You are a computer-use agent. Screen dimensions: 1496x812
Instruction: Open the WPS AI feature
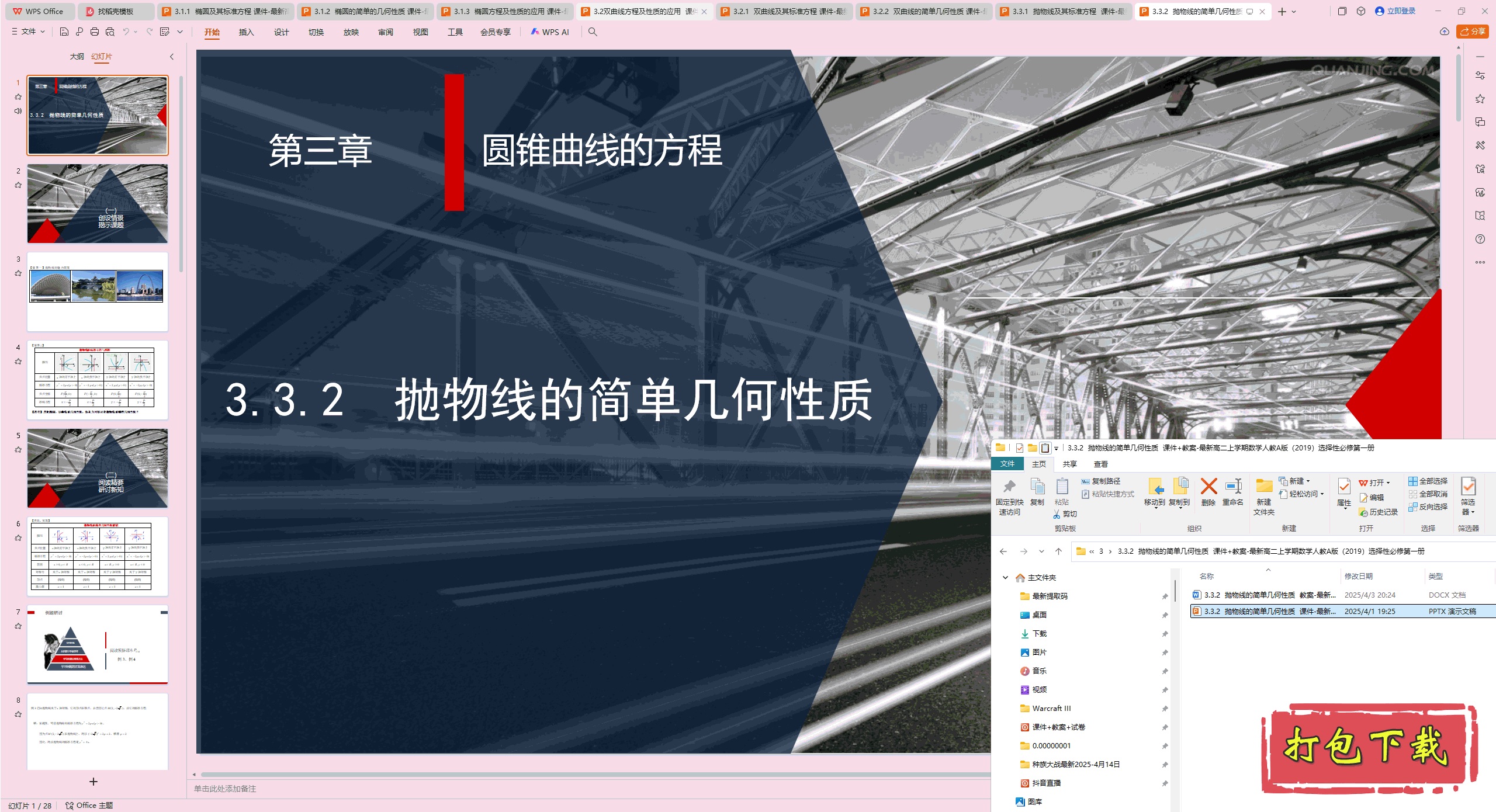pos(549,32)
